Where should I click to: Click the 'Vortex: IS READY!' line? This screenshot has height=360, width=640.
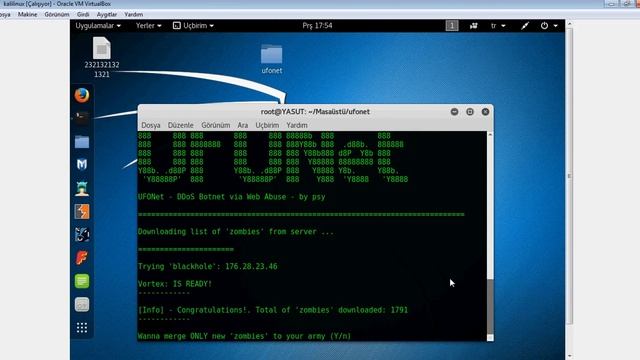coord(175,284)
